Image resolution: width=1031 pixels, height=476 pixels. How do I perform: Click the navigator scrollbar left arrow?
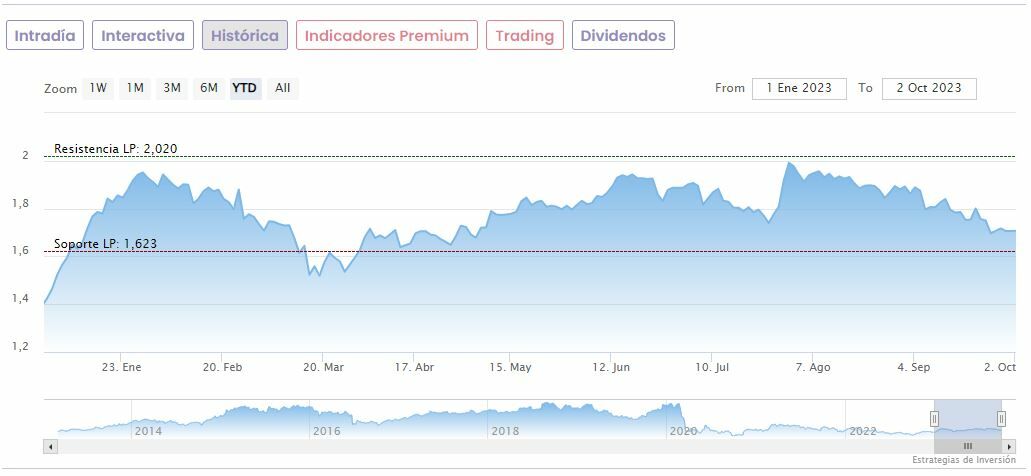pyautogui.click(x=50, y=446)
